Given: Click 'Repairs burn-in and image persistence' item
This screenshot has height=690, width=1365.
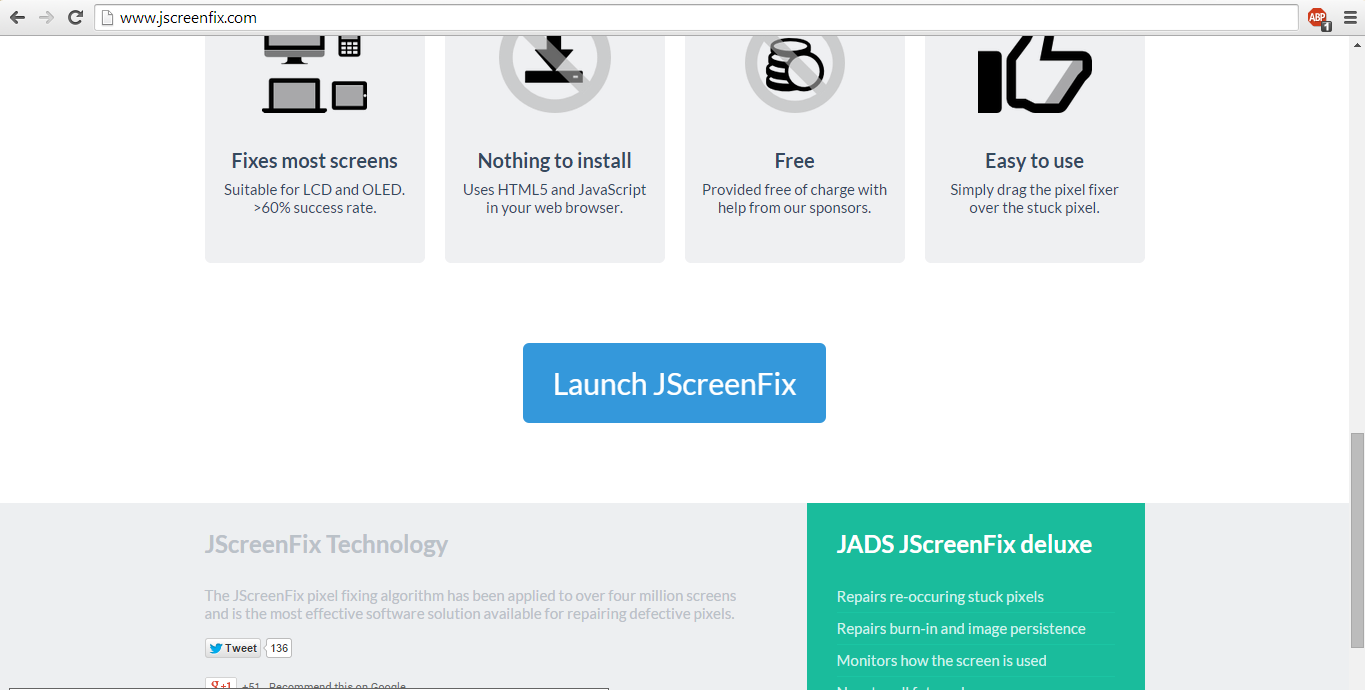Looking at the screenshot, I should (x=961, y=629).
